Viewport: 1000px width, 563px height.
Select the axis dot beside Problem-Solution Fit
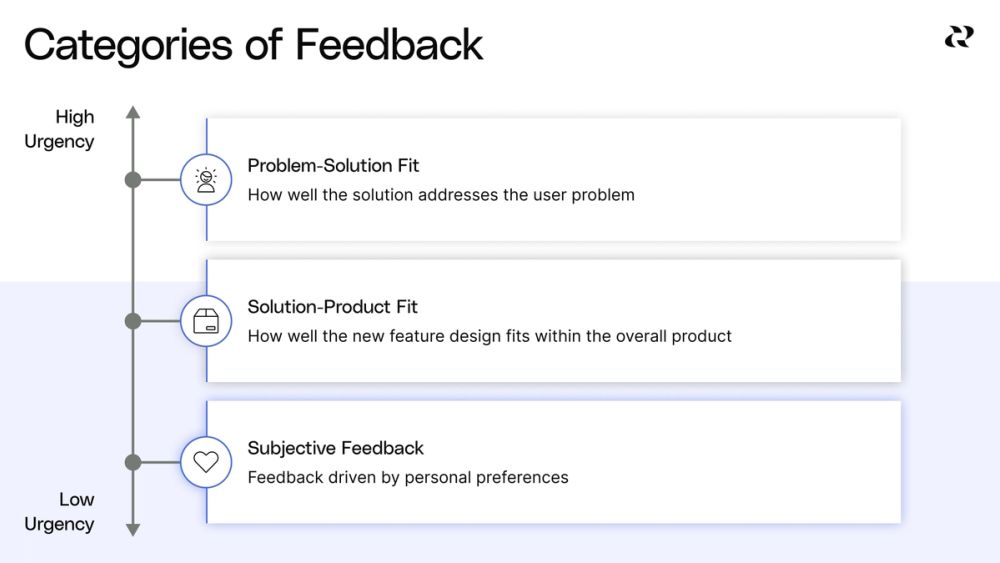click(x=133, y=180)
